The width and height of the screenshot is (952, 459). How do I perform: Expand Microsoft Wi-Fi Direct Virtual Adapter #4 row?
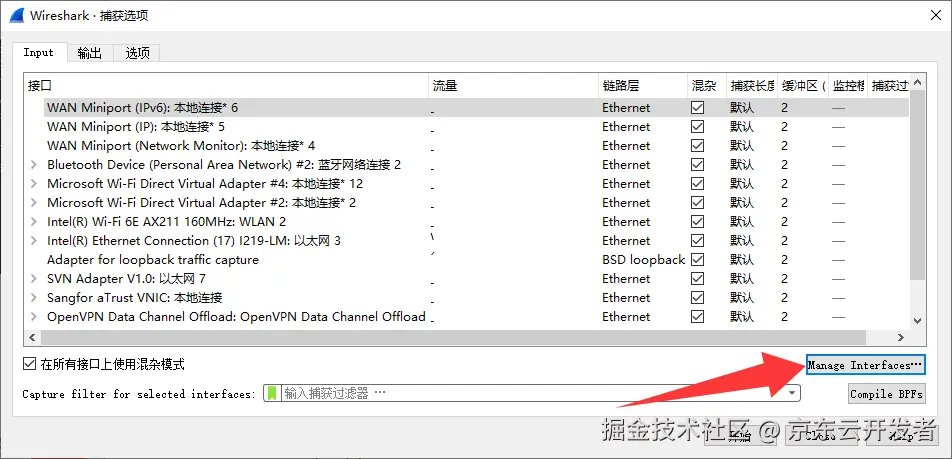34,183
